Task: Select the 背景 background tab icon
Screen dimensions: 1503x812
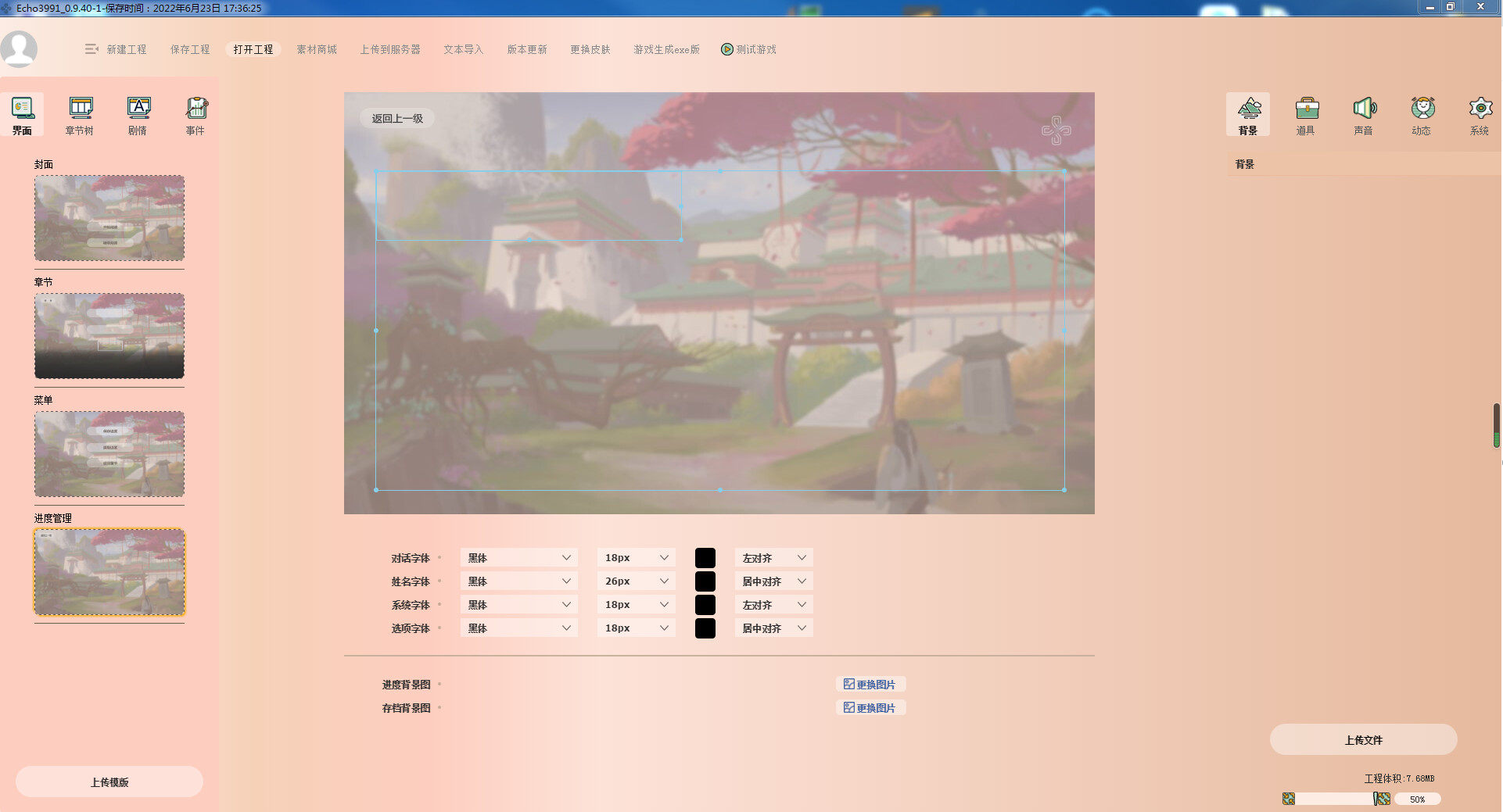Action: (x=1248, y=114)
